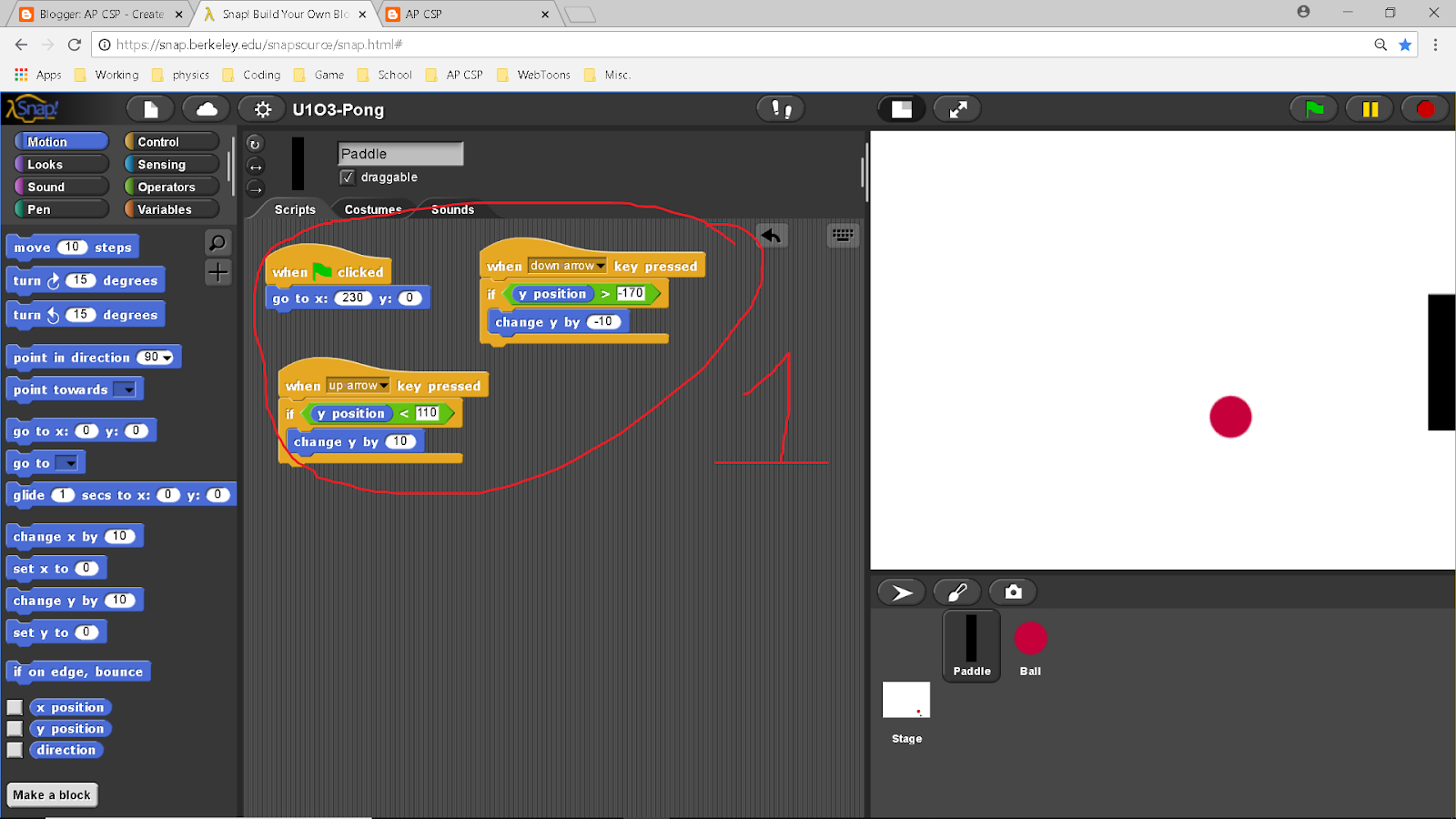1456x819 pixels.
Task: Pause all scripts with the yellow button
Action: click(x=1370, y=109)
